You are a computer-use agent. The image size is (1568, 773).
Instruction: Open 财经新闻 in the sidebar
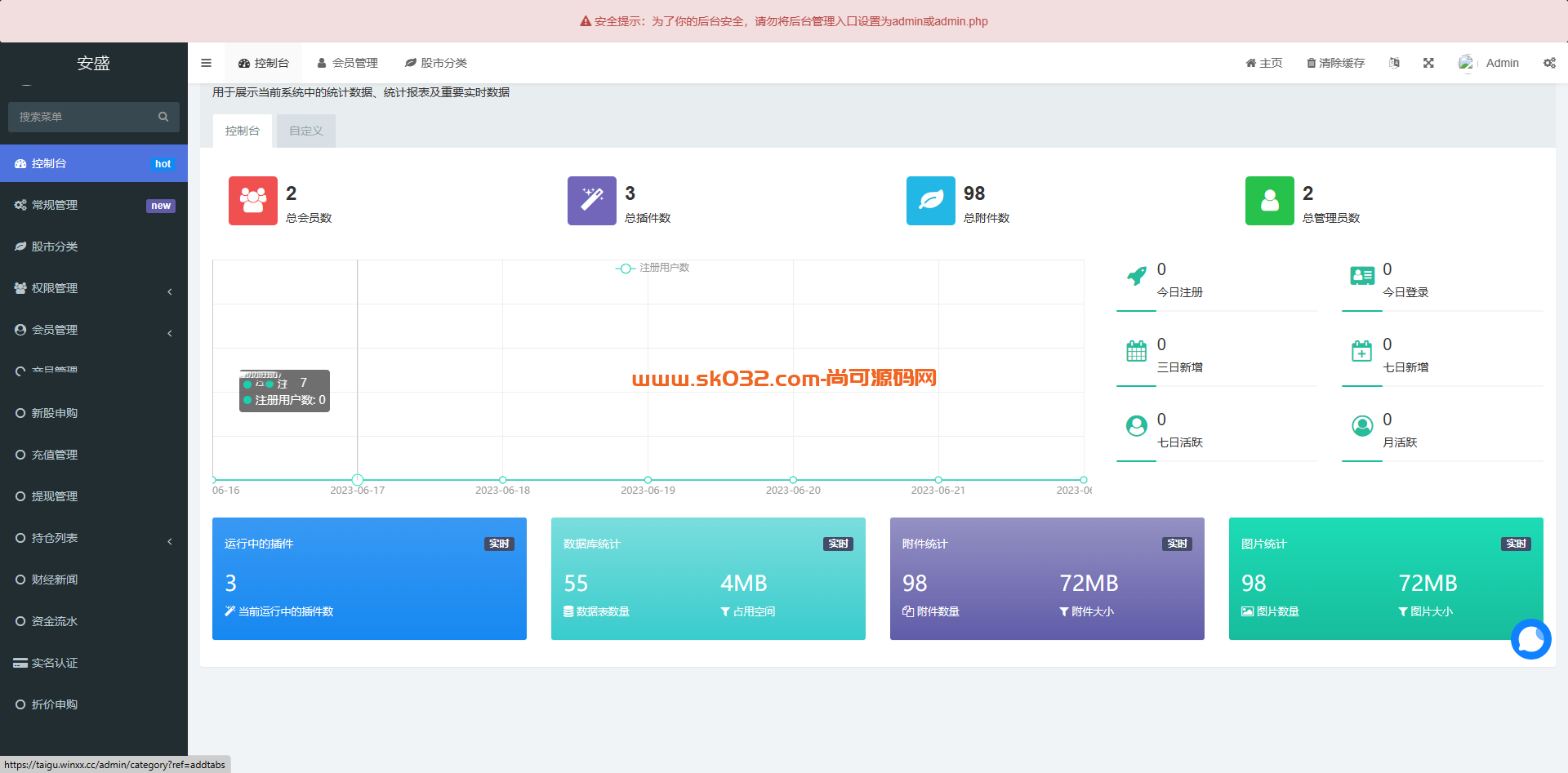coord(94,580)
